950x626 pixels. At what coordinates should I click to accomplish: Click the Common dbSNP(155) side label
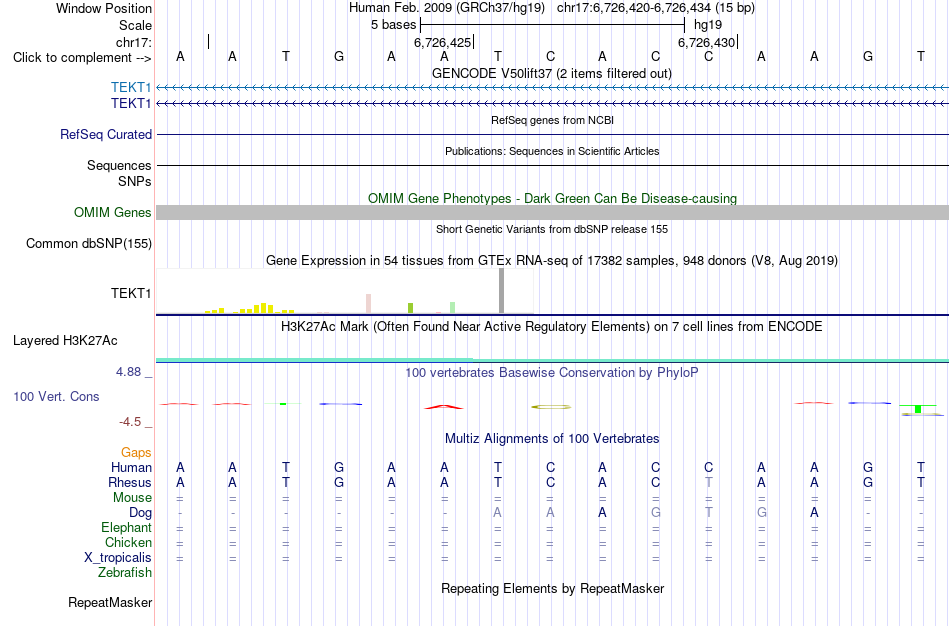(88, 244)
